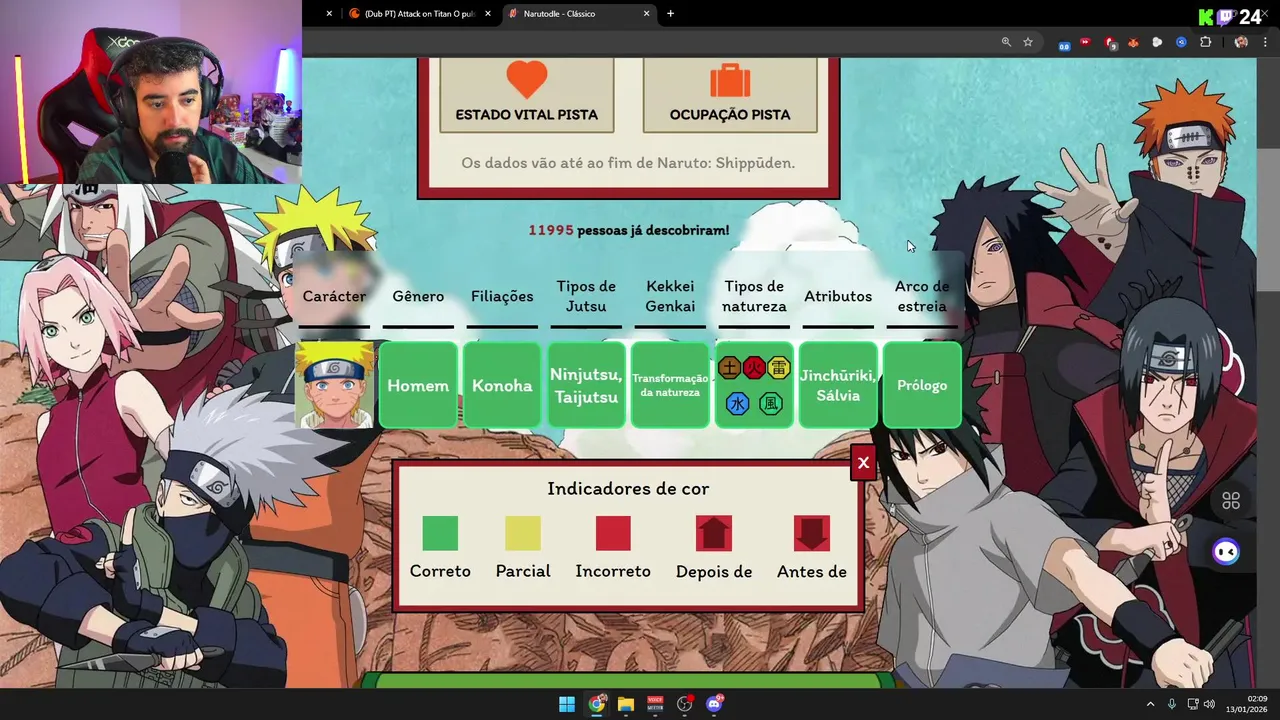Click the microphone tray icon

(x=1172, y=704)
